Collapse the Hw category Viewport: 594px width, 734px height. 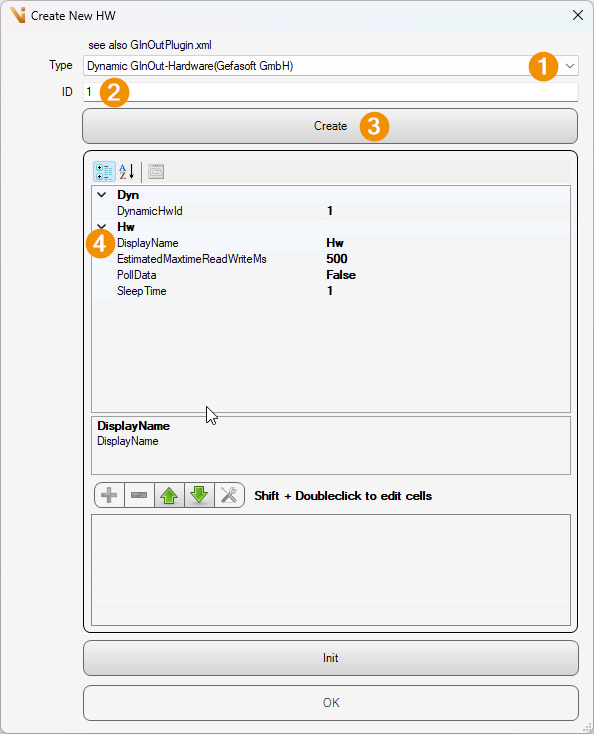[102, 227]
